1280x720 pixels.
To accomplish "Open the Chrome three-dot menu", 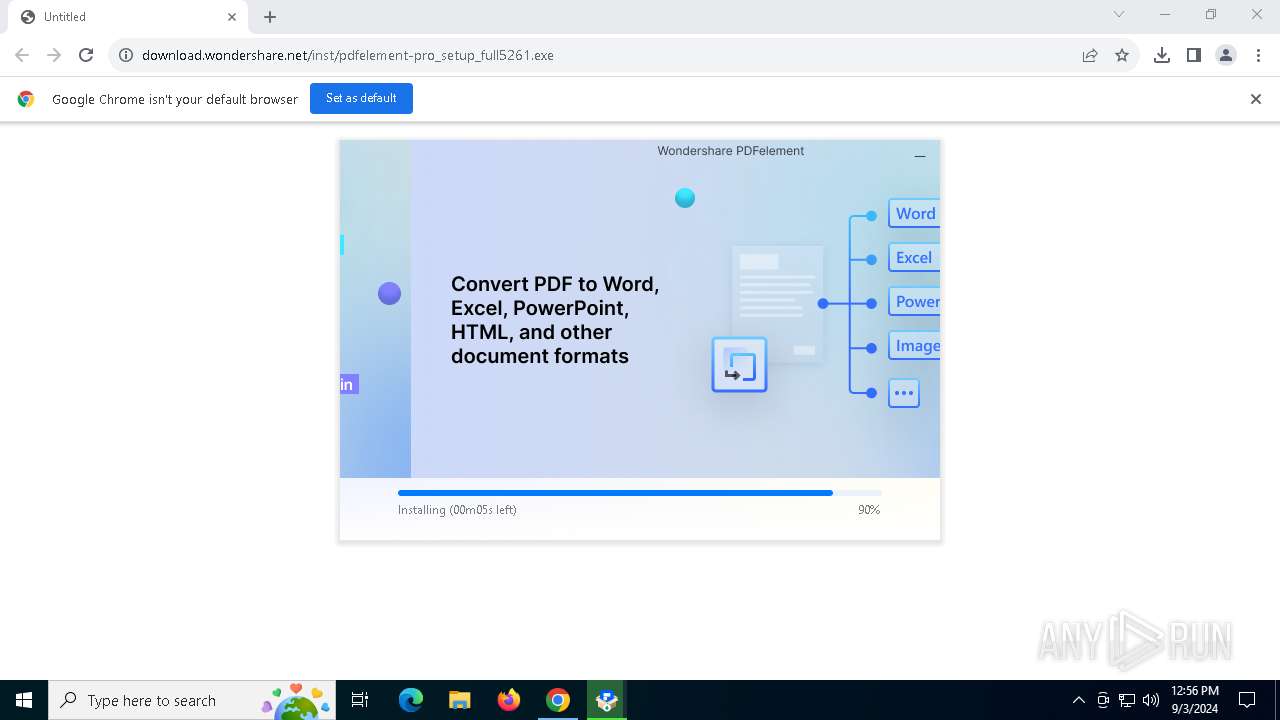I will click(1258, 55).
